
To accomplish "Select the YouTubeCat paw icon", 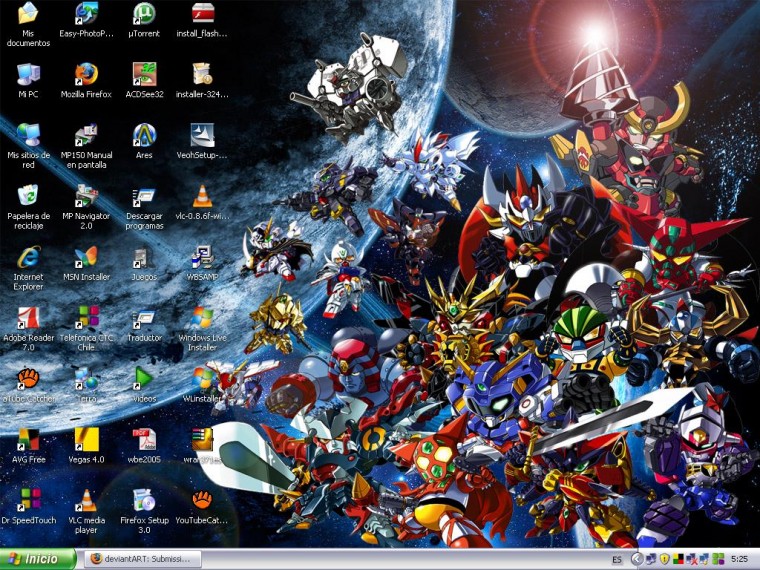I will [x=203, y=500].
